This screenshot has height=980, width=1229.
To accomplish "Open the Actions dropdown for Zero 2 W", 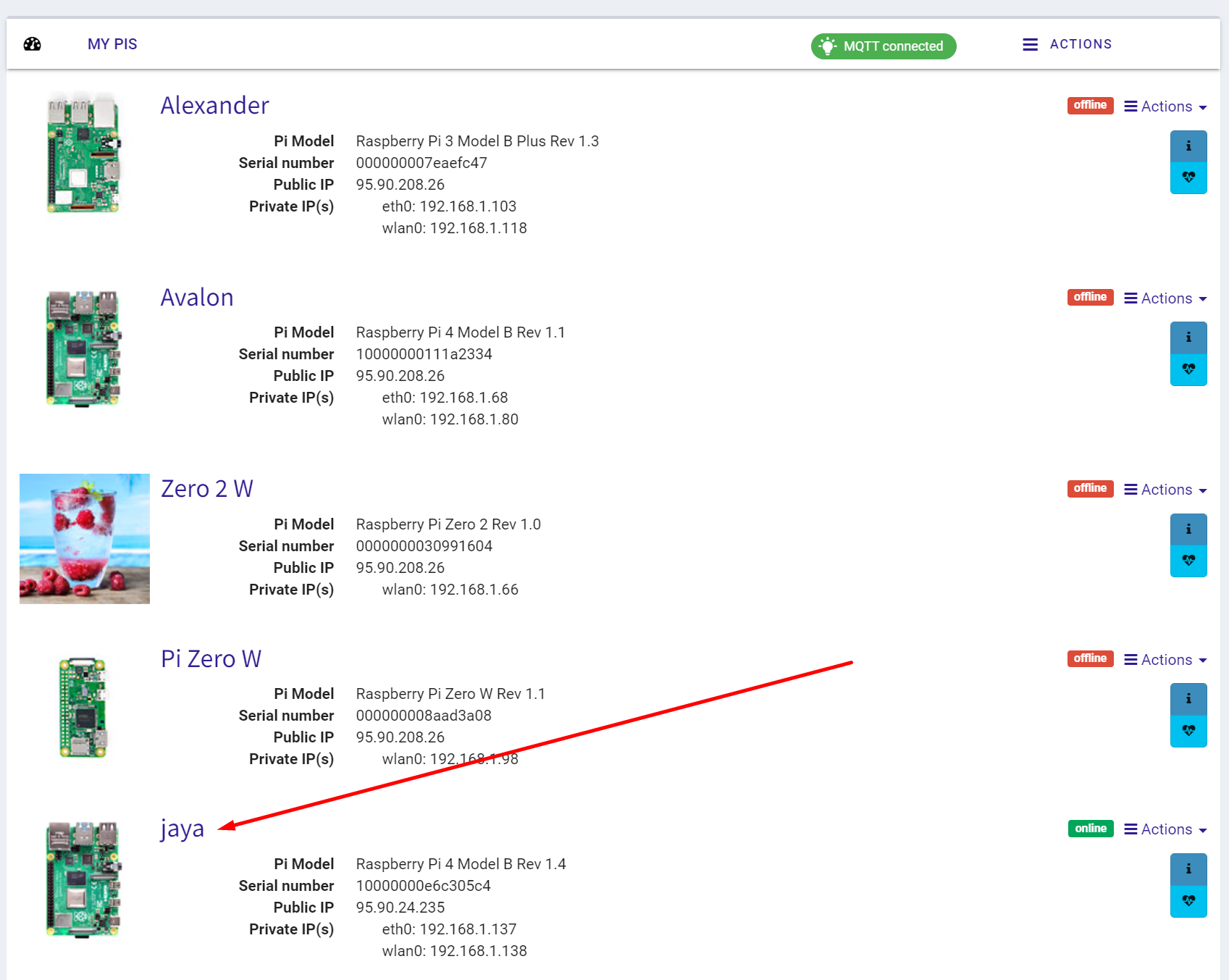I will pyautogui.click(x=1165, y=489).
